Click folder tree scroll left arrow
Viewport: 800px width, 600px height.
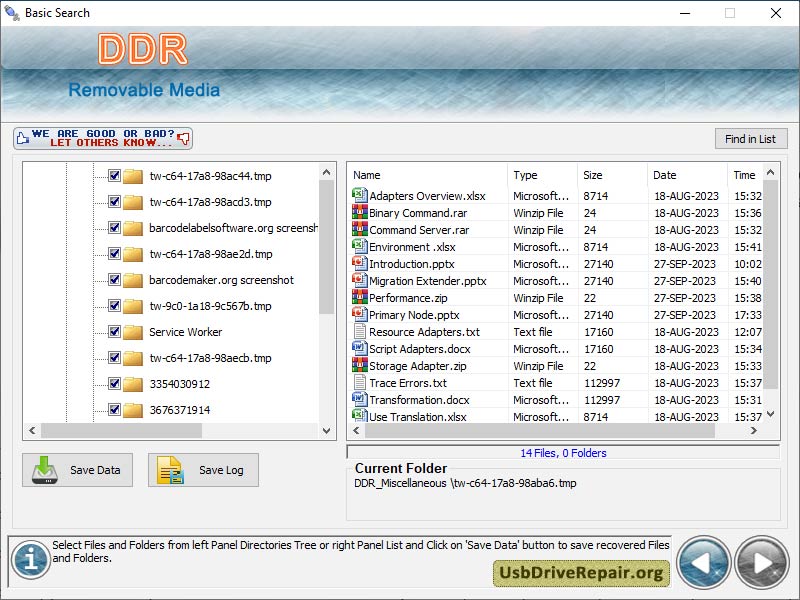pos(33,431)
